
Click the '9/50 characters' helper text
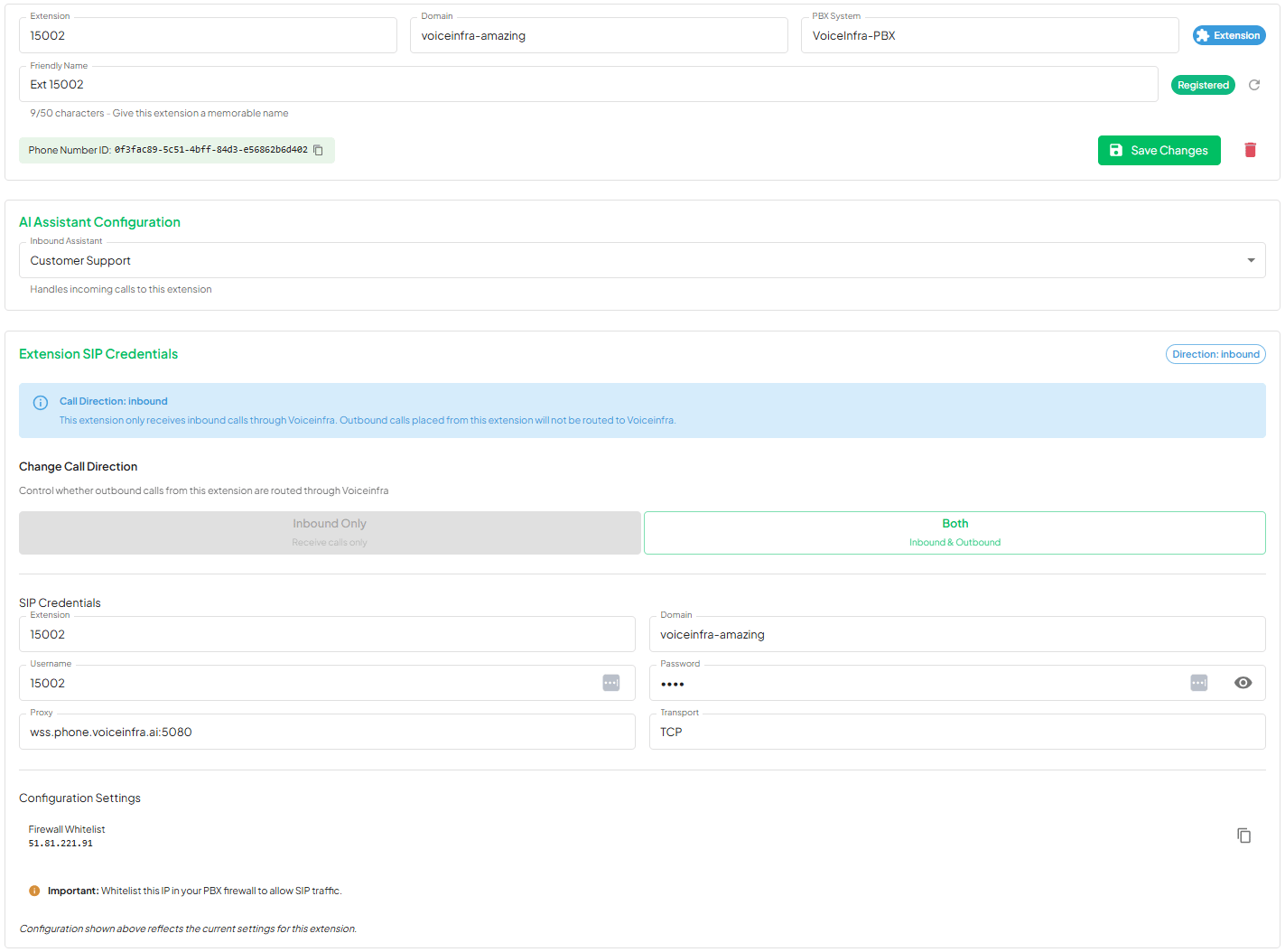159,113
